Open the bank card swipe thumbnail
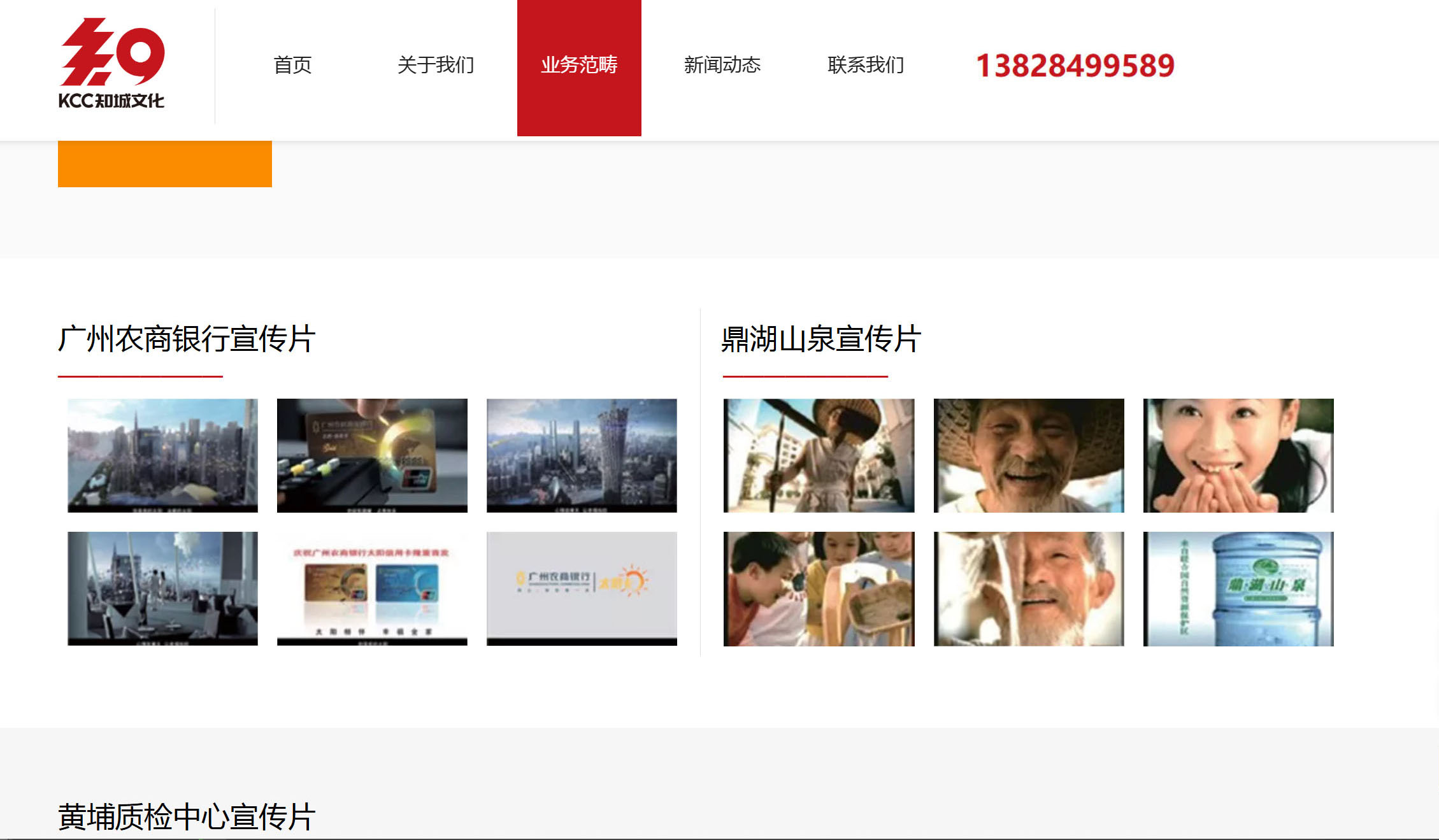 [372, 455]
